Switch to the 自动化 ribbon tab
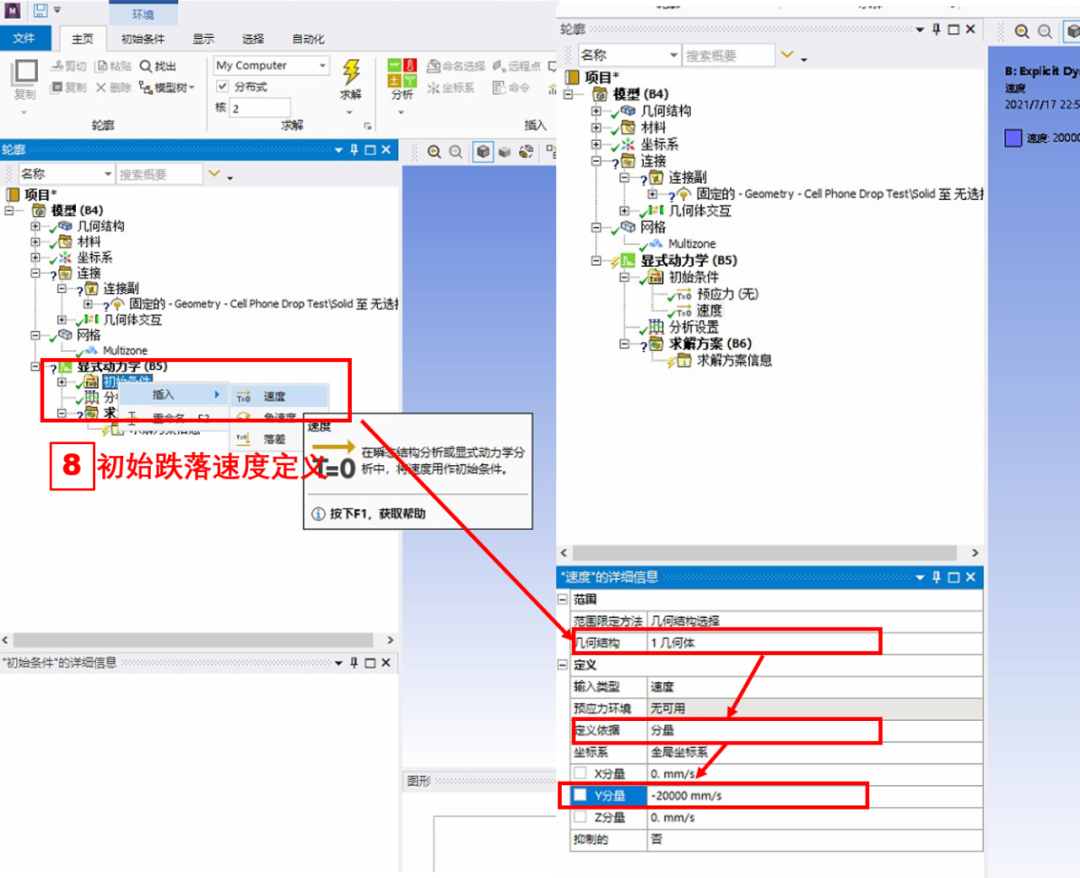 [308, 39]
